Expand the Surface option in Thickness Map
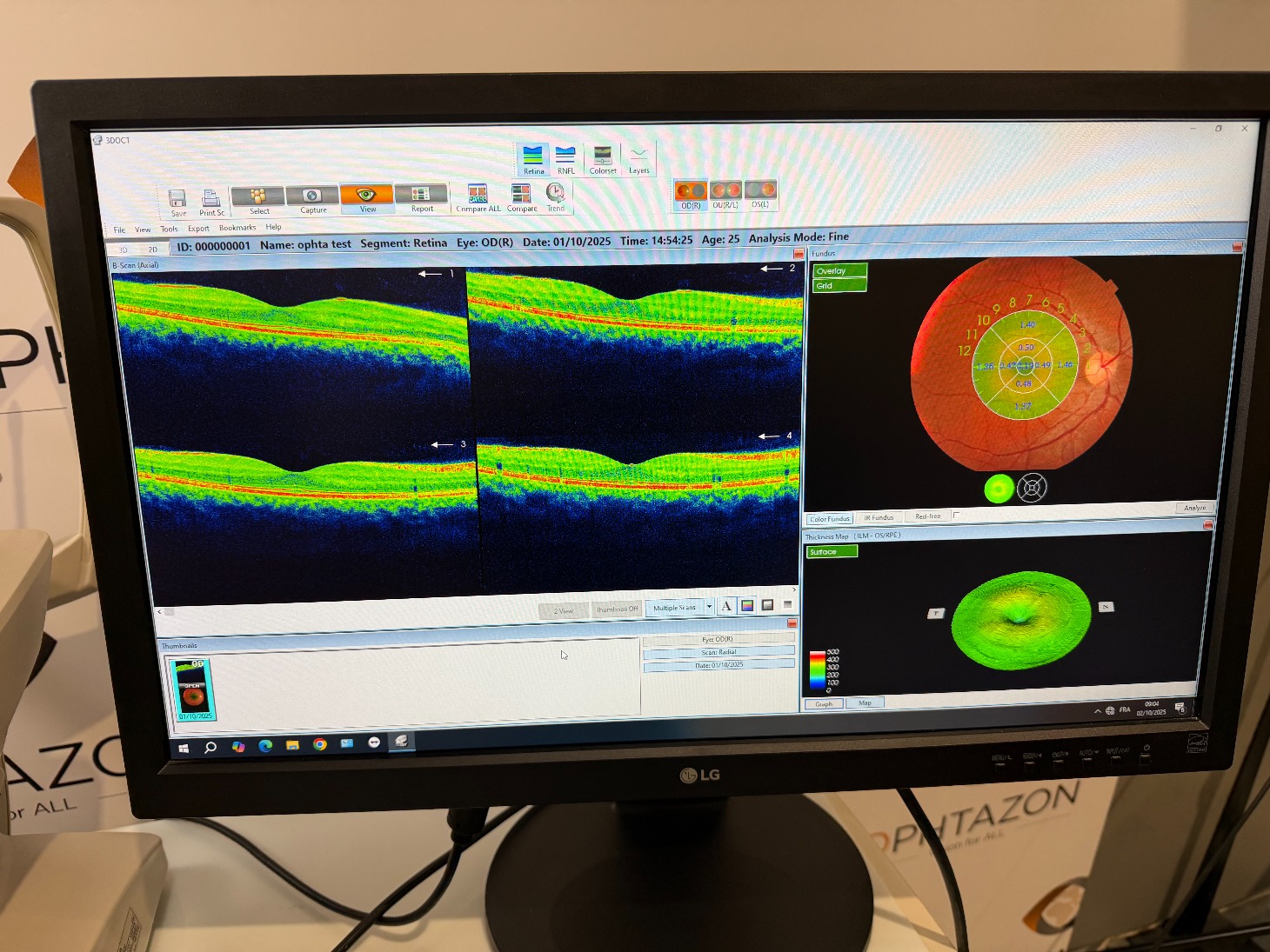 (832, 551)
